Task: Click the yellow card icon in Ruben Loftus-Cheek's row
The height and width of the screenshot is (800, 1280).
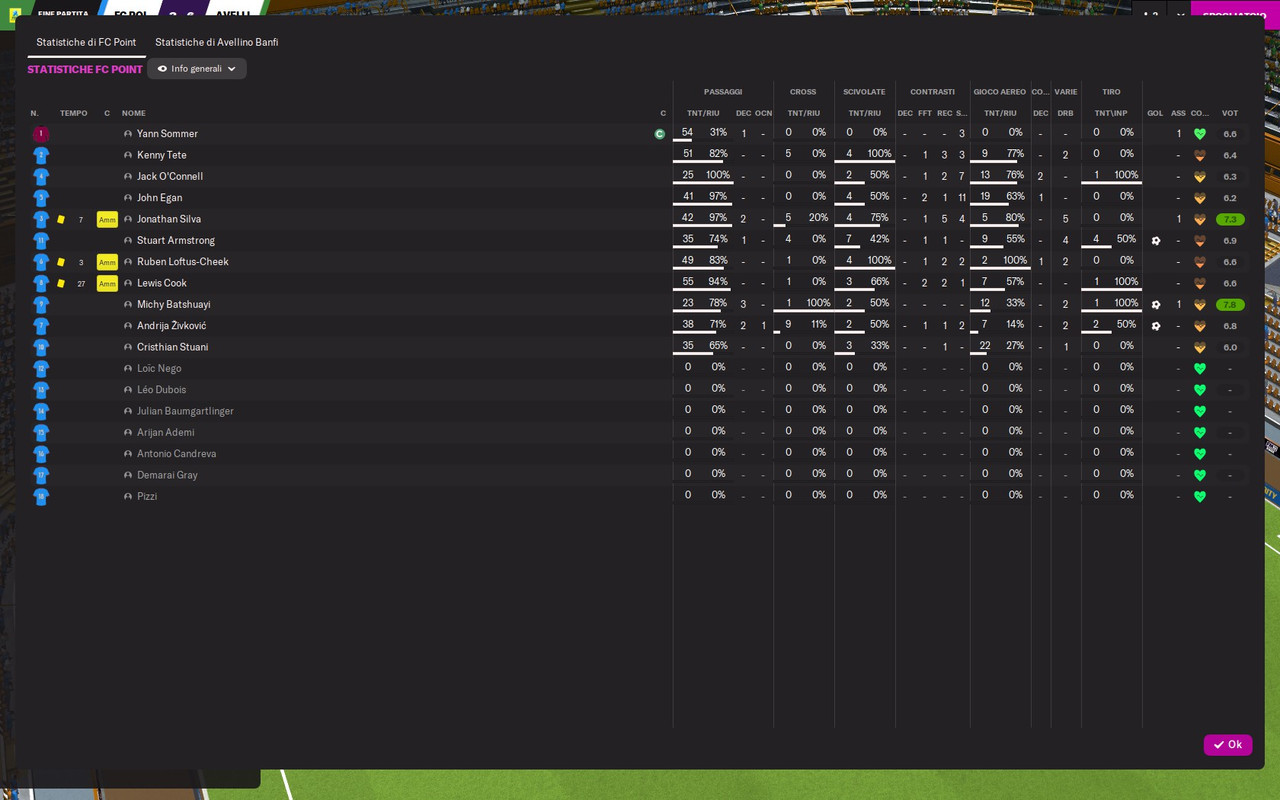Action: pyautogui.click(x=61, y=262)
